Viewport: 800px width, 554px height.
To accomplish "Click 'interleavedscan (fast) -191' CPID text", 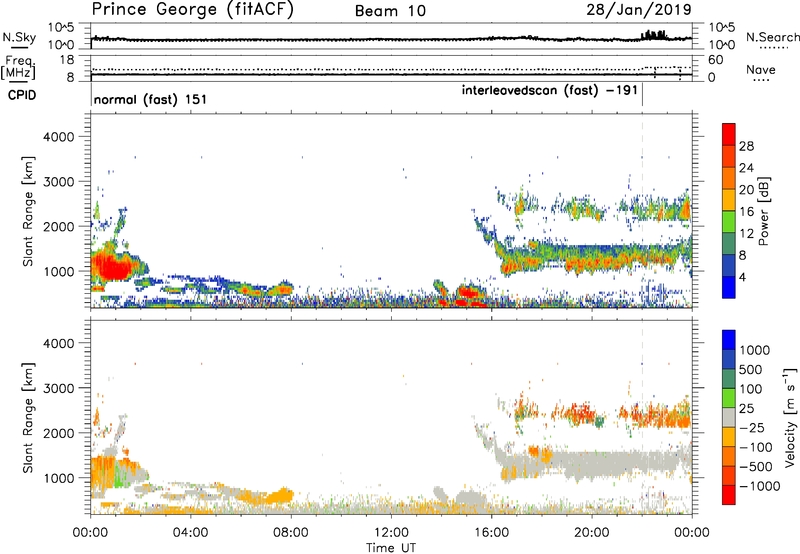I will pos(549,90).
